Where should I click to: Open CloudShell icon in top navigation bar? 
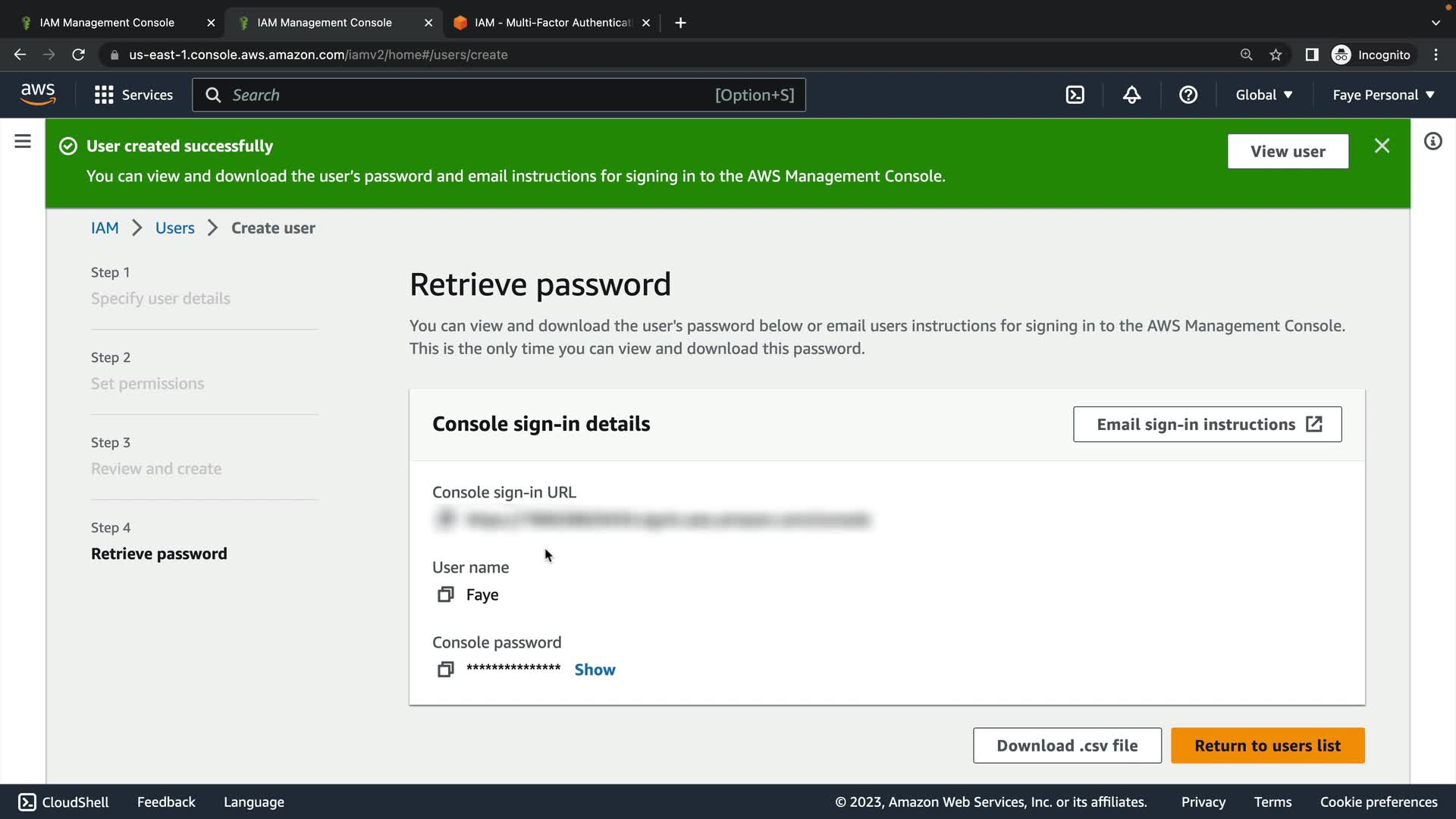1075,95
